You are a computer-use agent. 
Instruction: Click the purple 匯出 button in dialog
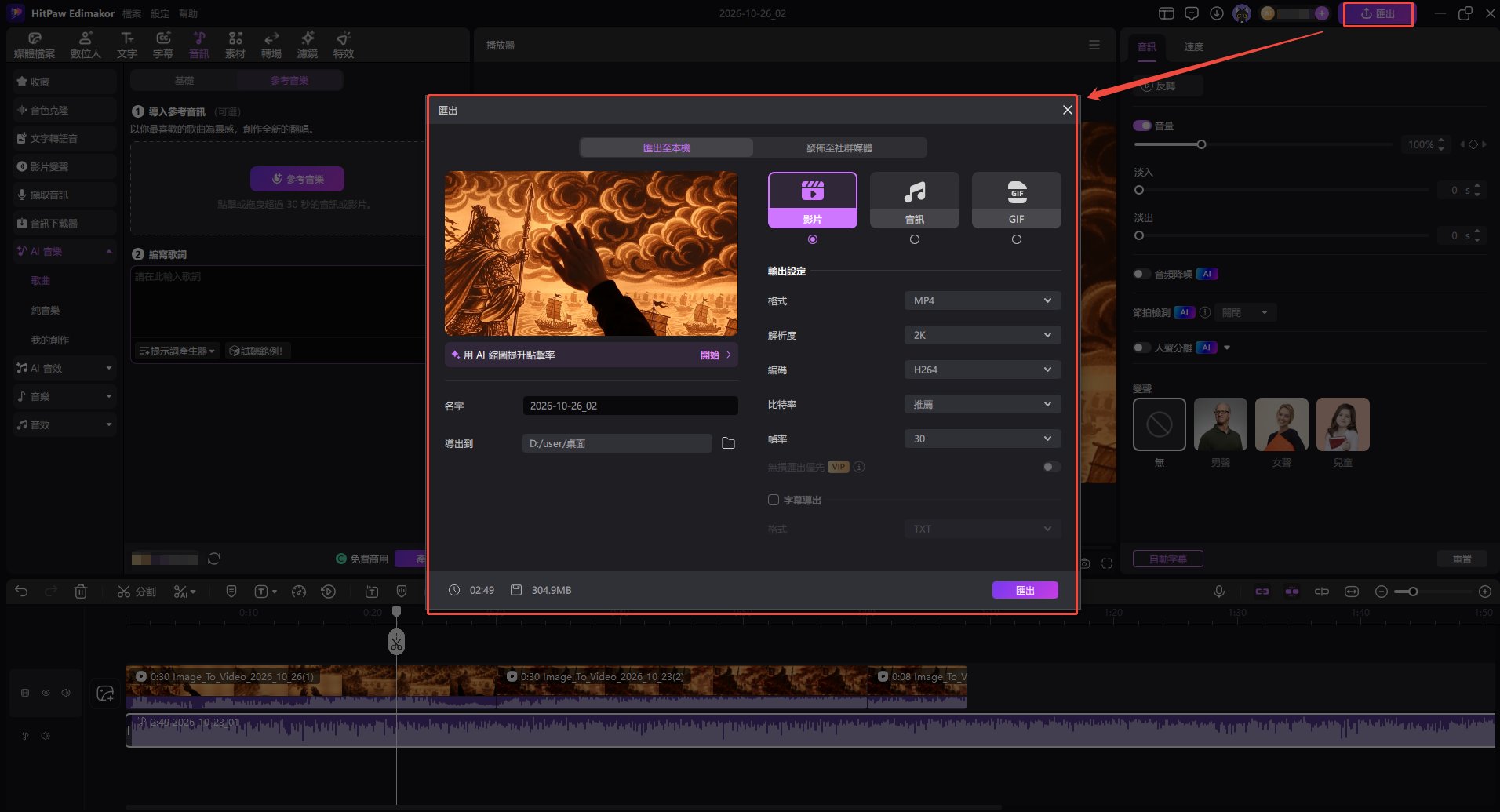click(x=1025, y=590)
